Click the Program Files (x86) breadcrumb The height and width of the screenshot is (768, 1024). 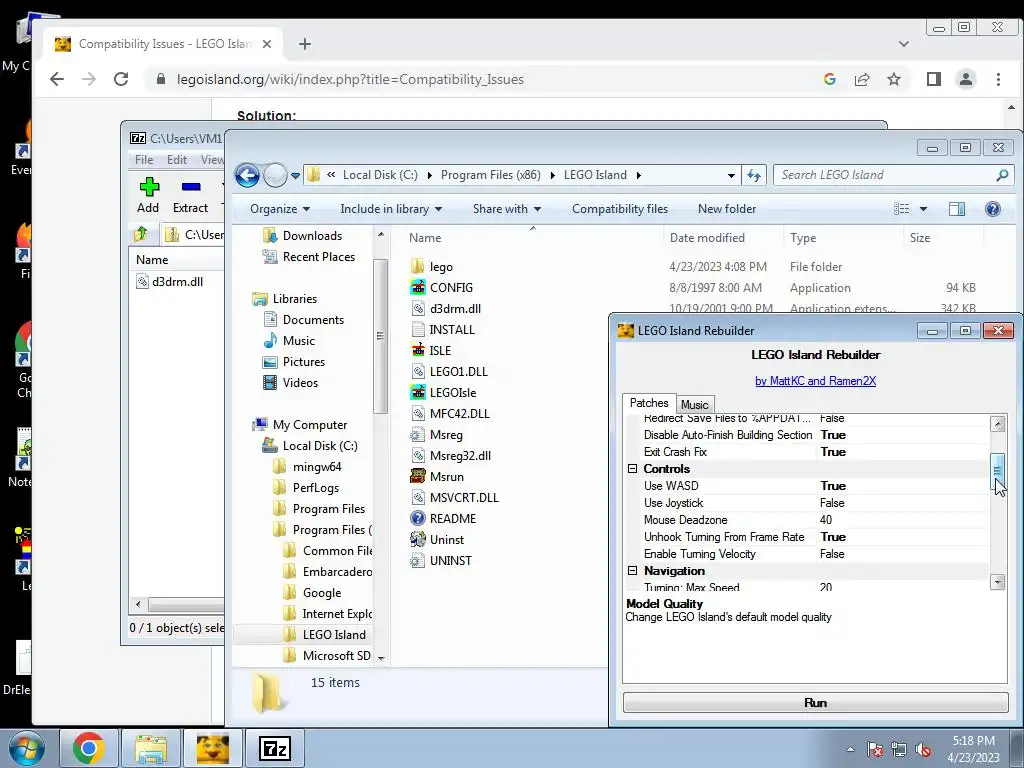tap(490, 175)
